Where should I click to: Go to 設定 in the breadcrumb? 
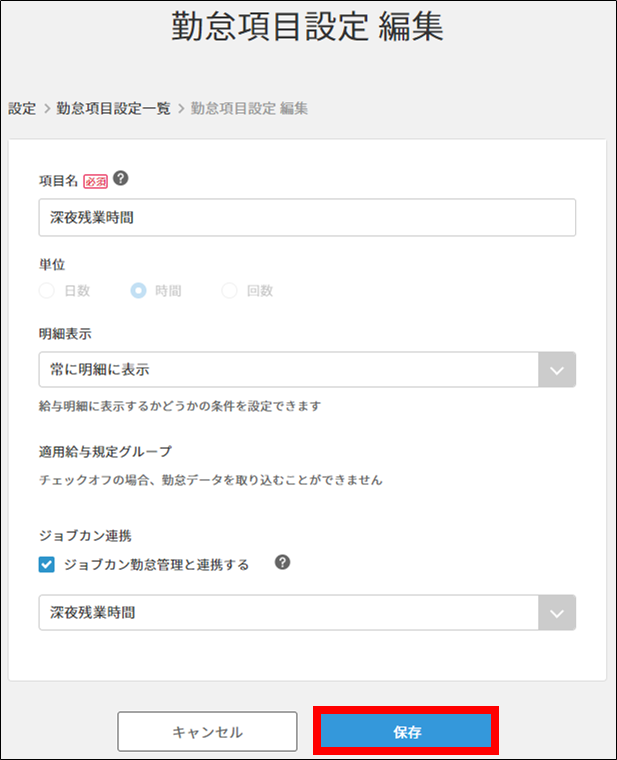pyautogui.click(x=22, y=108)
